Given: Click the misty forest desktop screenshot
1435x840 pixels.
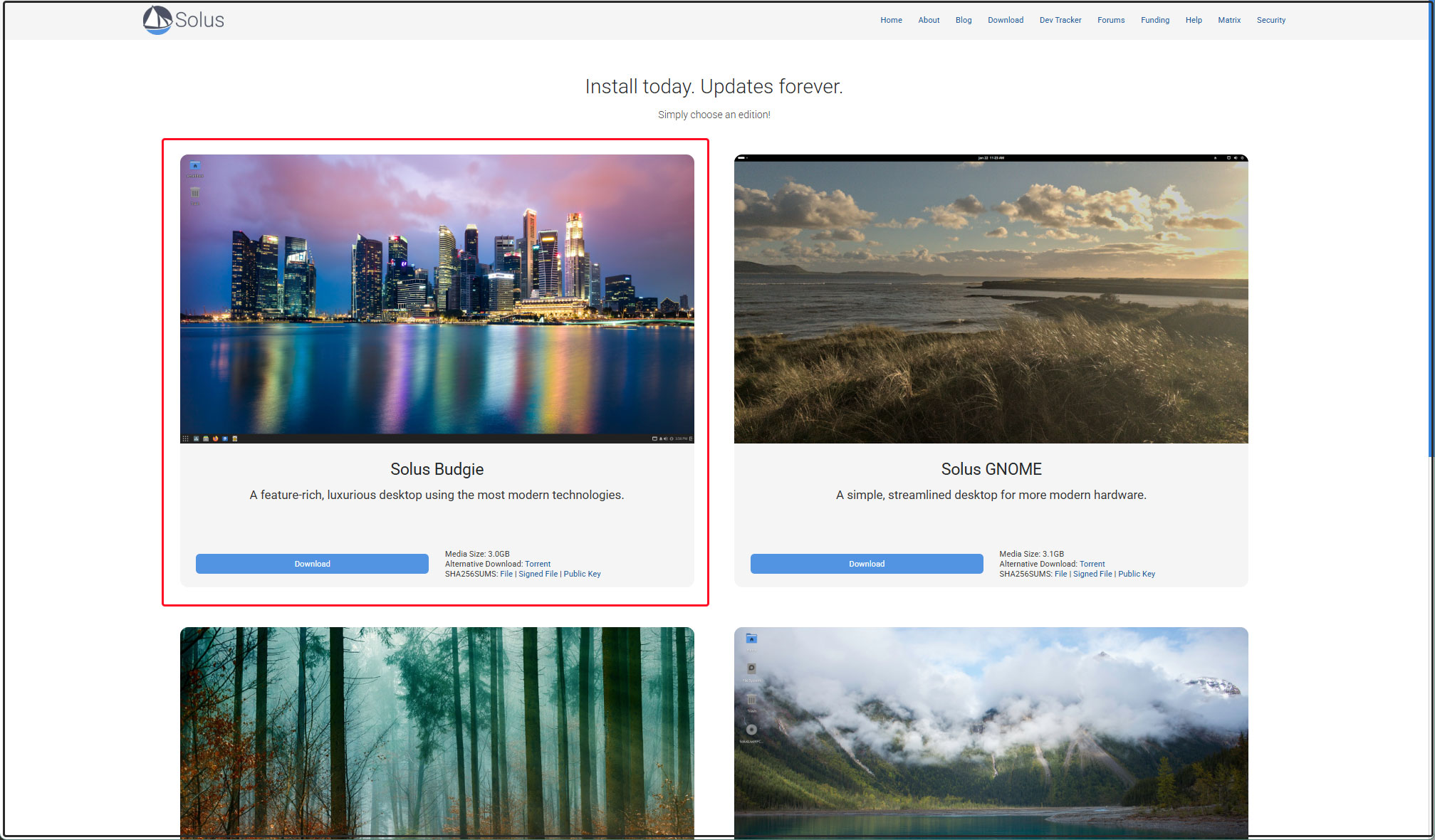Looking at the screenshot, I should click(x=437, y=732).
